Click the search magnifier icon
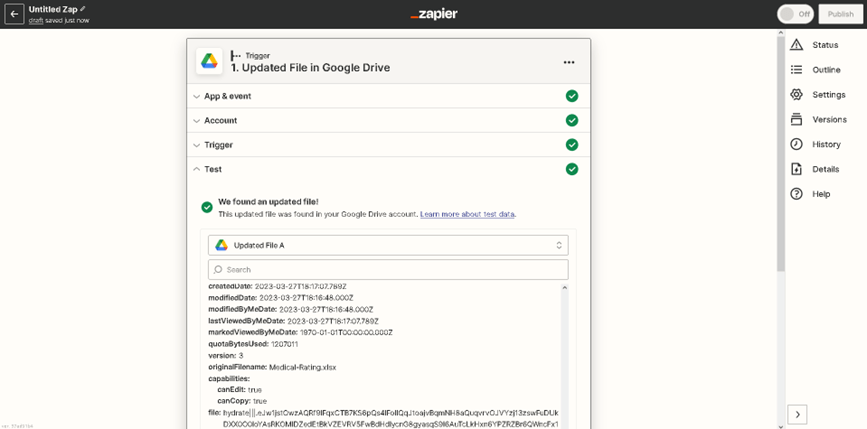Viewport: 867px width, 429px height. [x=218, y=270]
